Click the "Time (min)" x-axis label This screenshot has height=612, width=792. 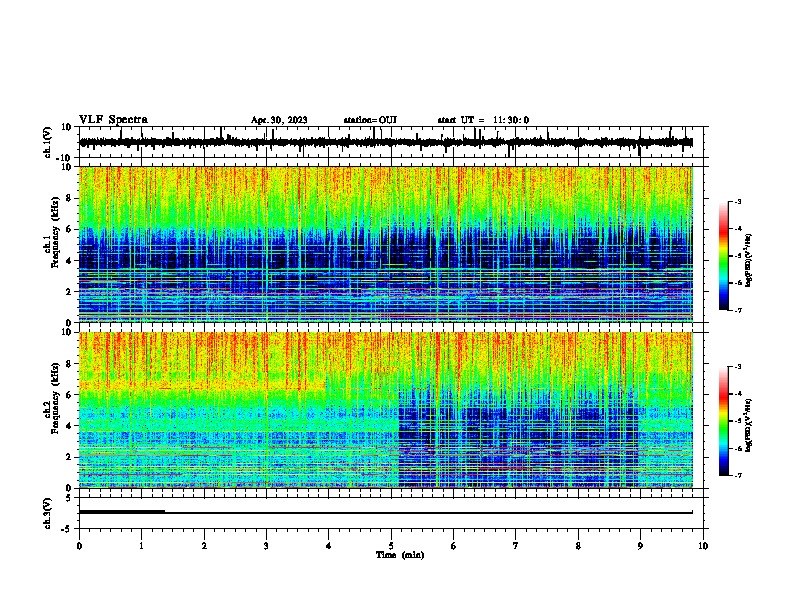click(400, 555)
